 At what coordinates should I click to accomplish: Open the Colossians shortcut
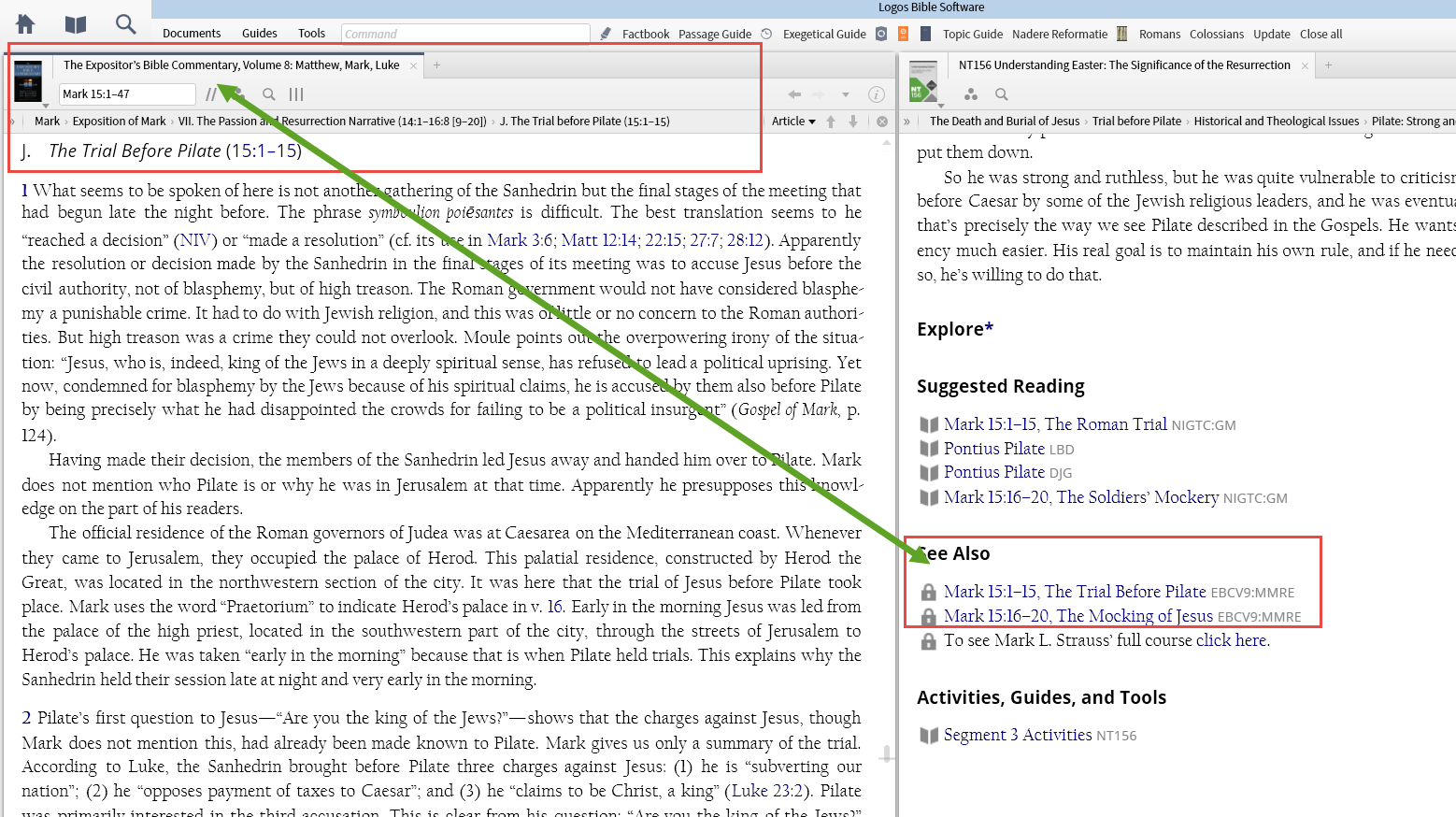[x=1217, y=35]
